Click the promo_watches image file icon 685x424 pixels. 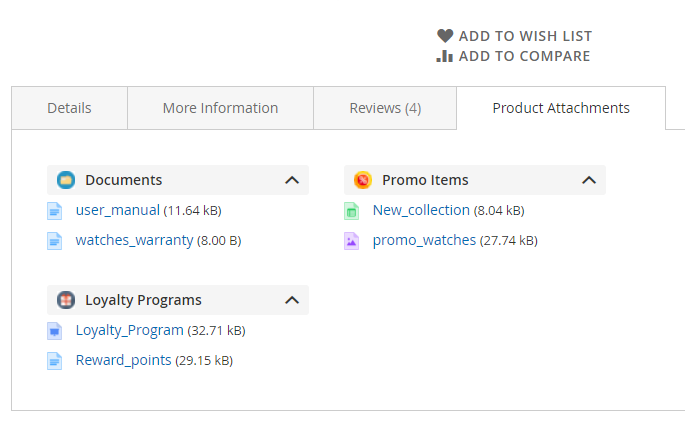pos(352,241)
